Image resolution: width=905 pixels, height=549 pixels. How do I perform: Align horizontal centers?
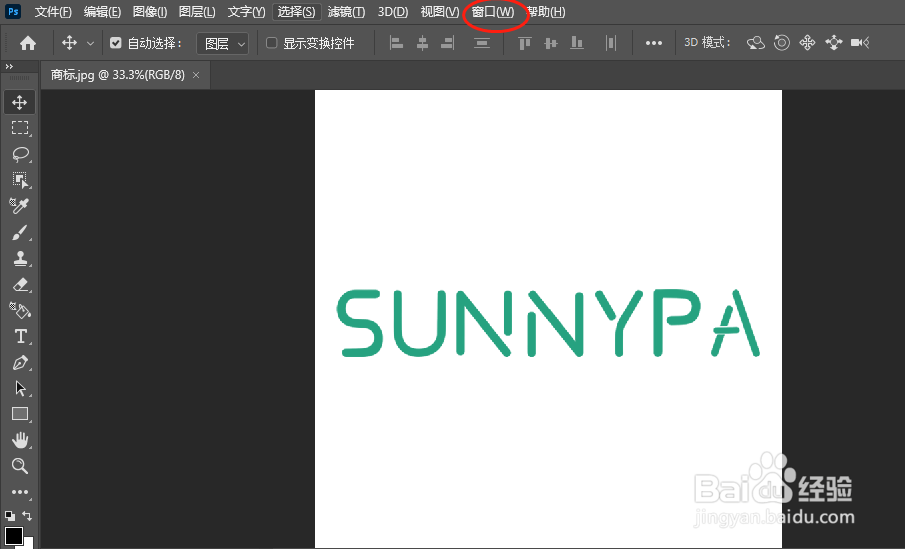(x=422, y=43)
